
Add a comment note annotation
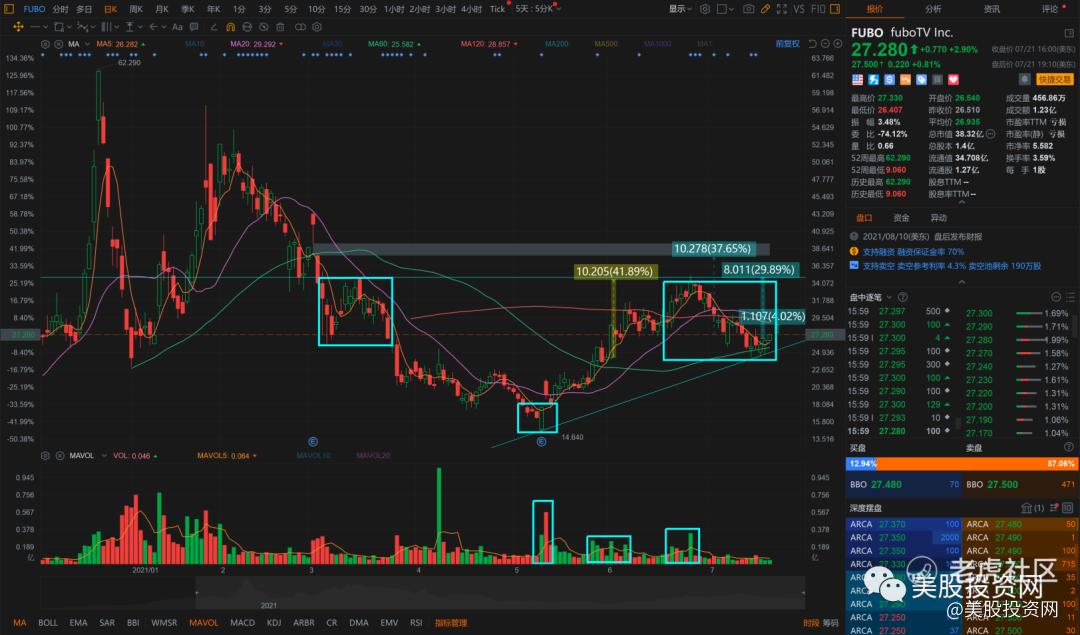[194, 27]
